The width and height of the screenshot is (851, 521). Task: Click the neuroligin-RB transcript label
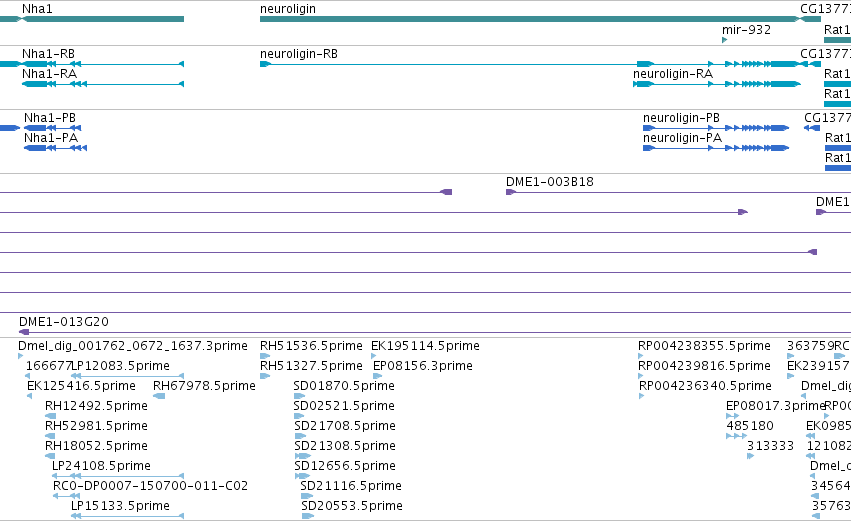pyautogui.click(x=299, y=54)
